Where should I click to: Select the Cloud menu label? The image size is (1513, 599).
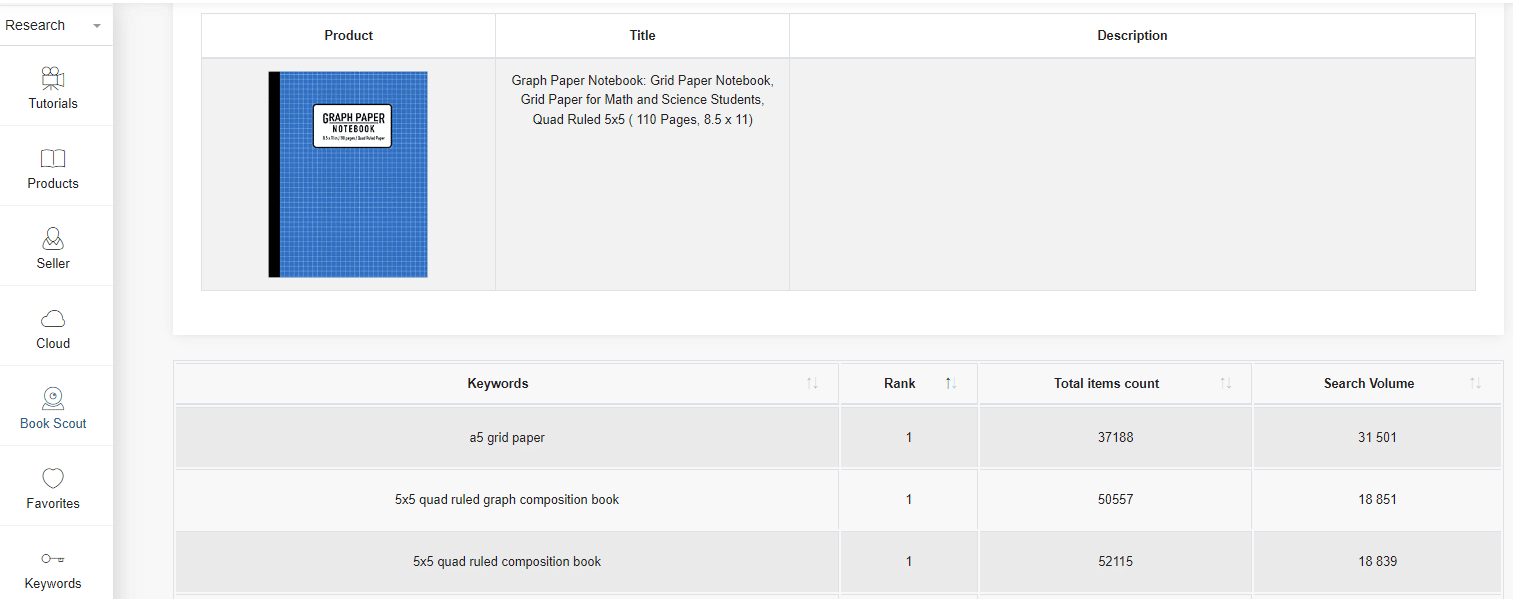53,343
